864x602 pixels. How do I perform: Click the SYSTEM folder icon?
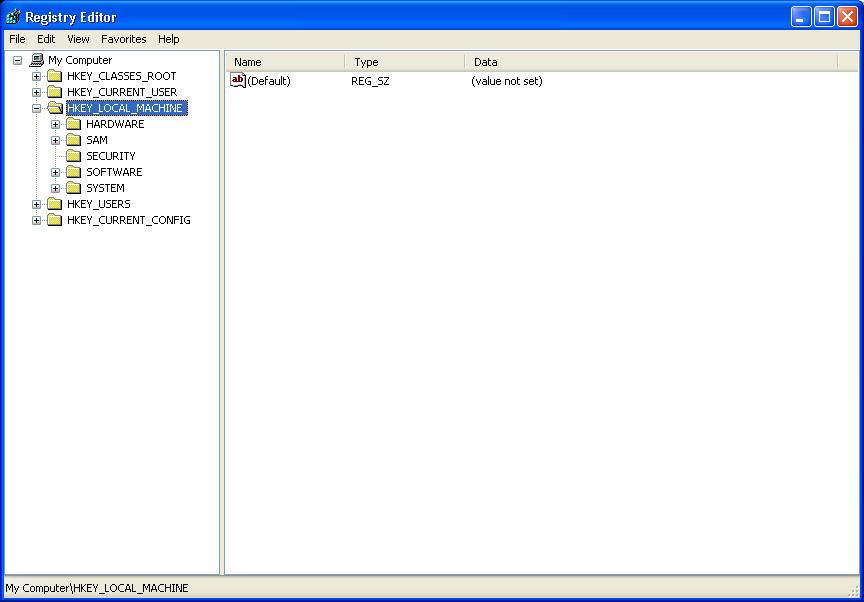(x=74, y=188)
